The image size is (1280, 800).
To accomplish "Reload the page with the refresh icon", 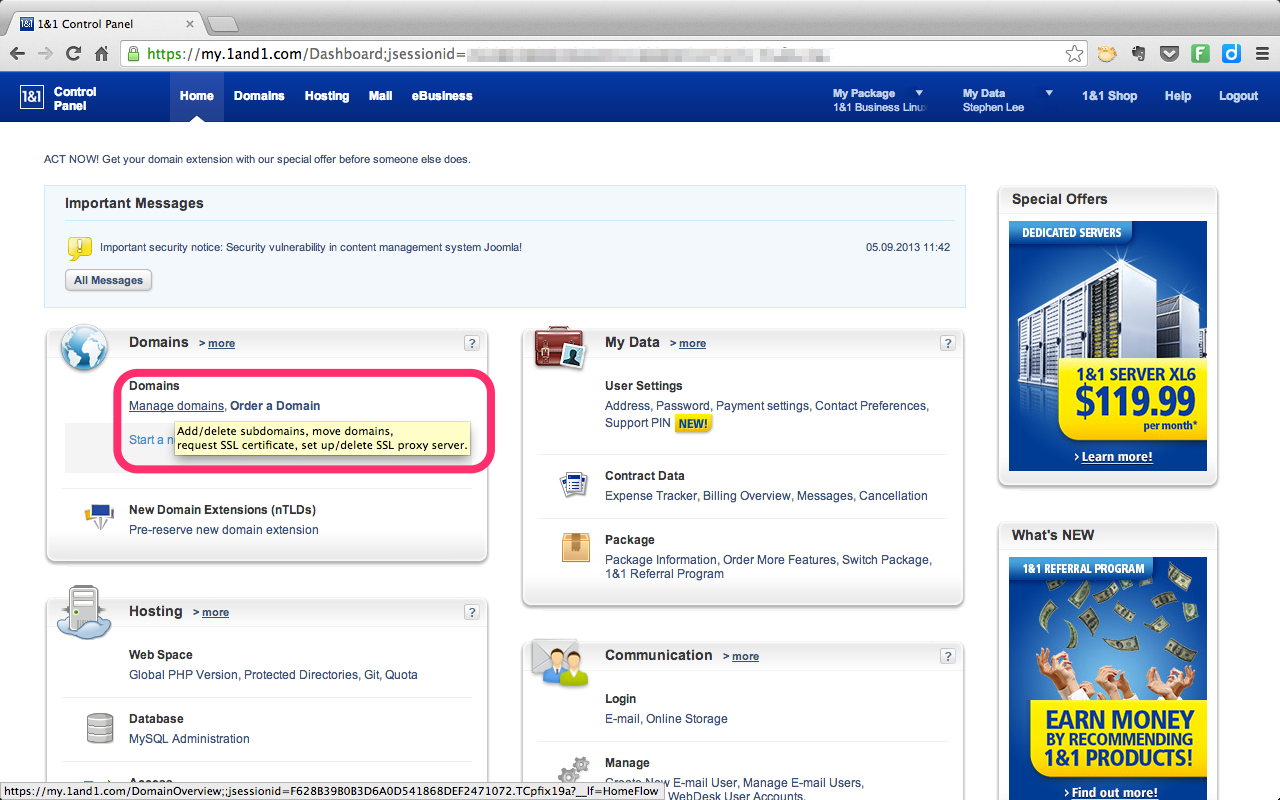I will [74, 54].
